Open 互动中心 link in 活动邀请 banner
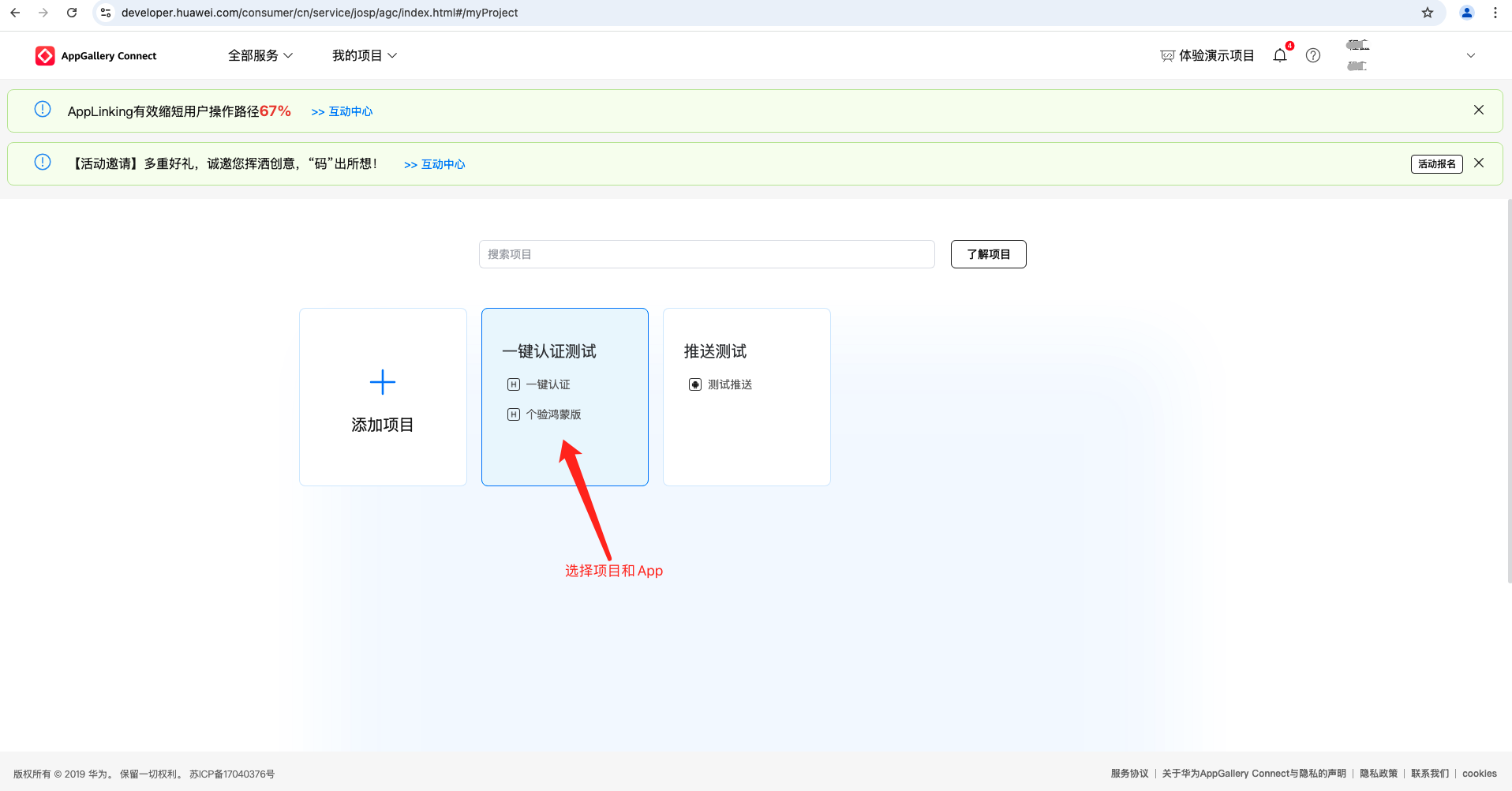Screen dimensions: 1512x791 point(435,164)
